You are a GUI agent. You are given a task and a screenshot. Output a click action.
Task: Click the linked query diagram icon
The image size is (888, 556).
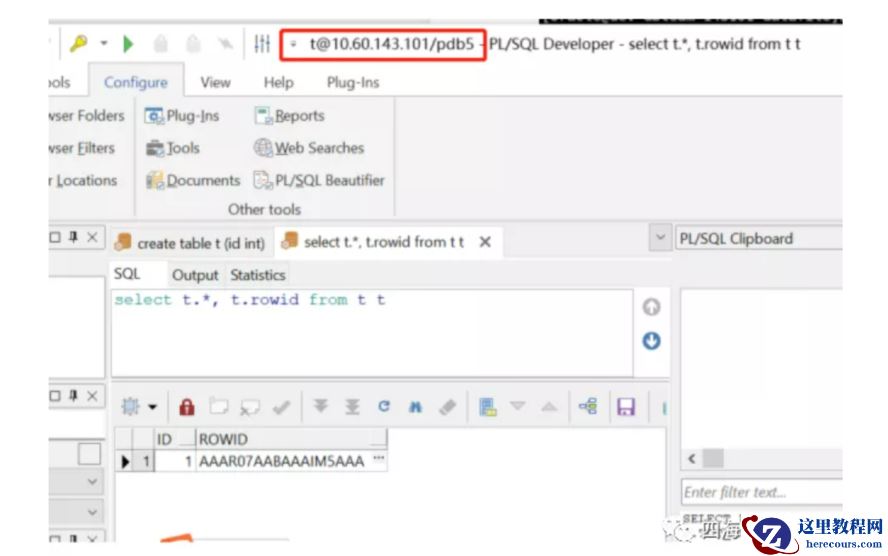click(x=588, y=407)
